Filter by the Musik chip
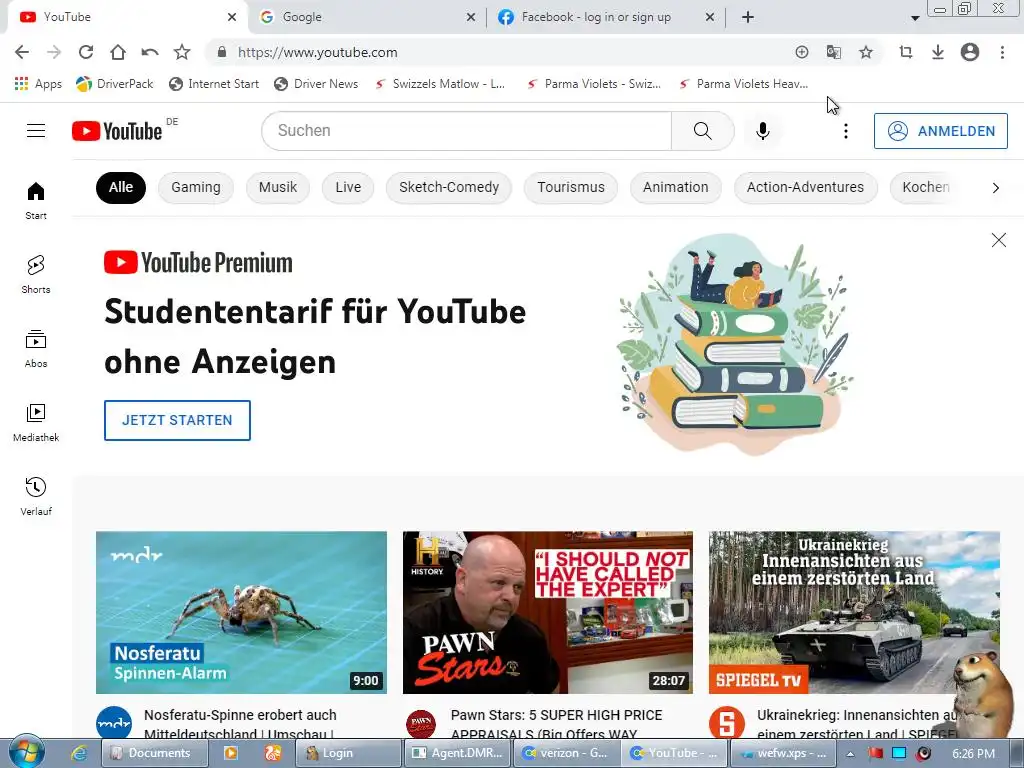 pyautogui.click(x=278, y=187)
